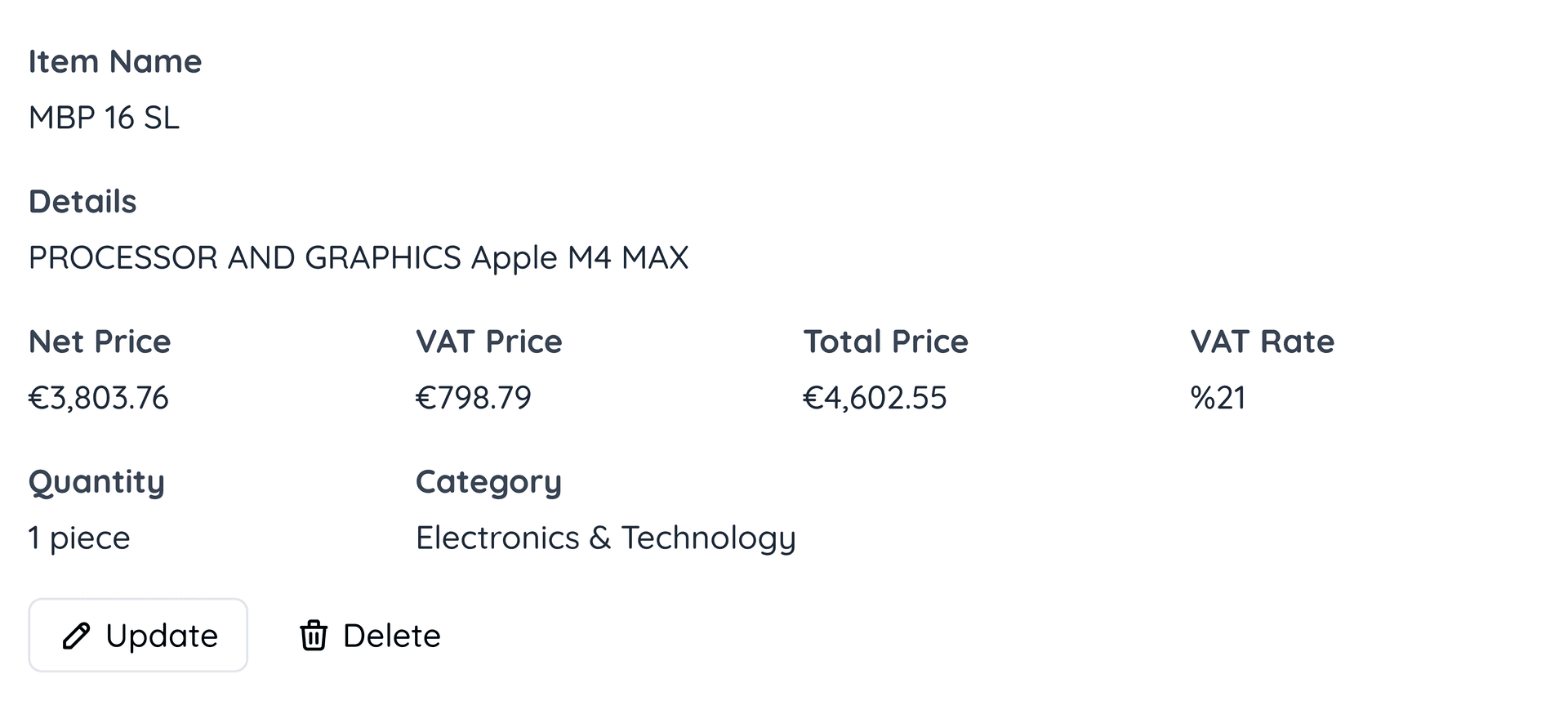The width and height of the screenshot is (1568, 710).
Task: Select the VAT rate value %21
Action: click(1218, 398)
